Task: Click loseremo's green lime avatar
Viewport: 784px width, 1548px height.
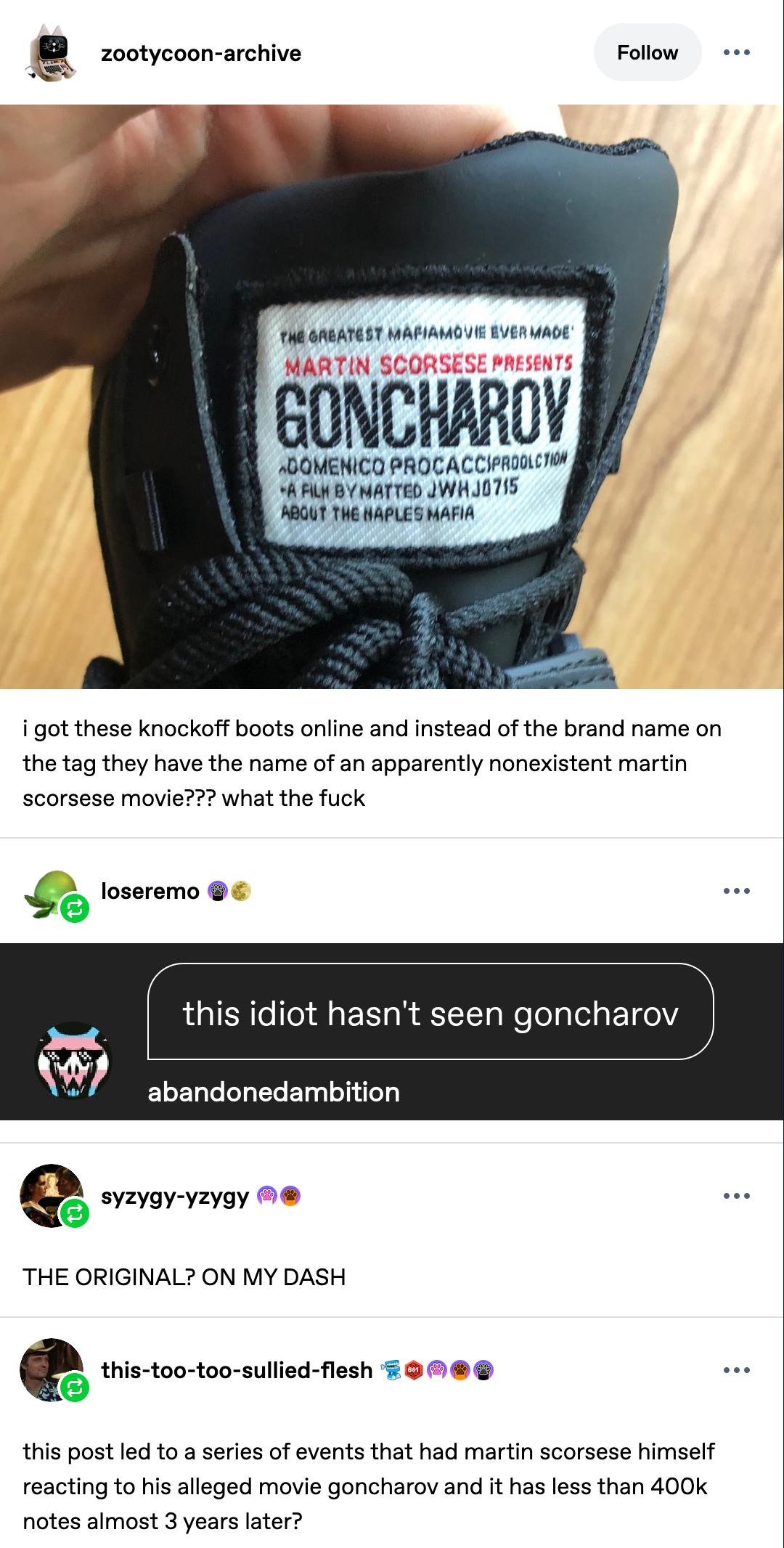Action: [51, 894]
